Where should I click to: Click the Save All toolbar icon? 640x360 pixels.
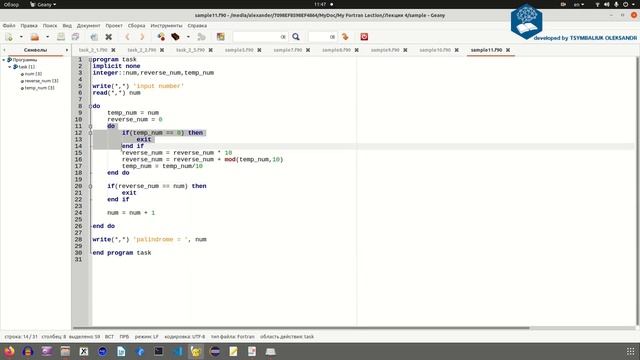click(x=75, y=37)
